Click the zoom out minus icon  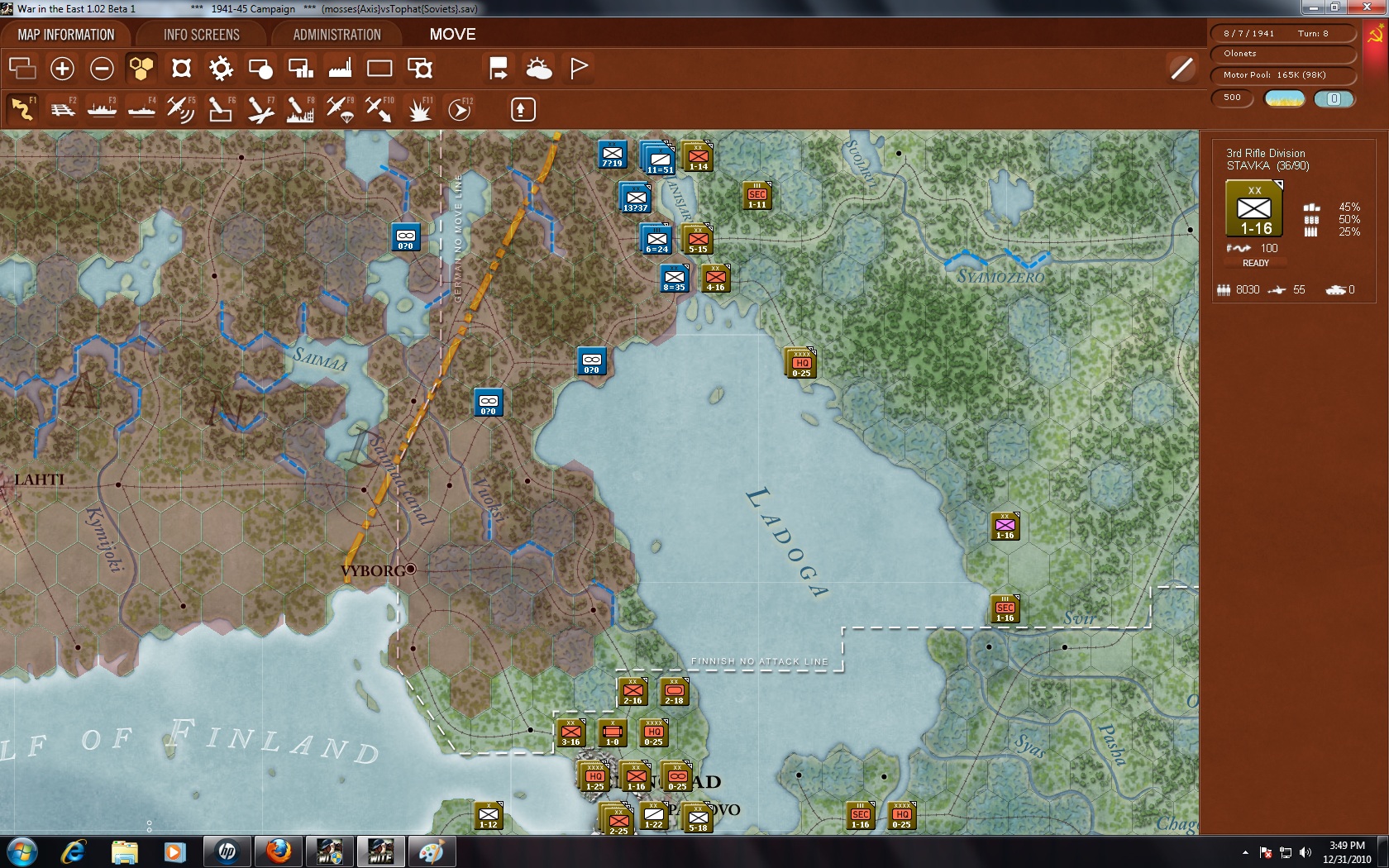pyautogui.click(x=102, y=69)
